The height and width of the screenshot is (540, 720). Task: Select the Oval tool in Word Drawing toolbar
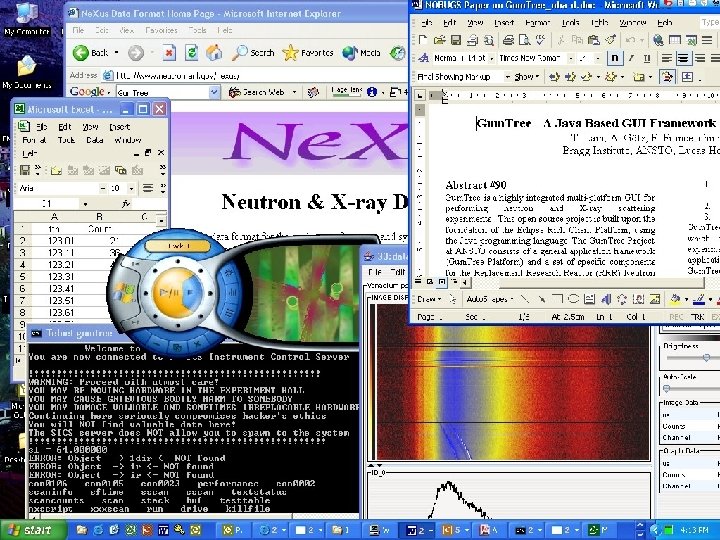[573, 299]
